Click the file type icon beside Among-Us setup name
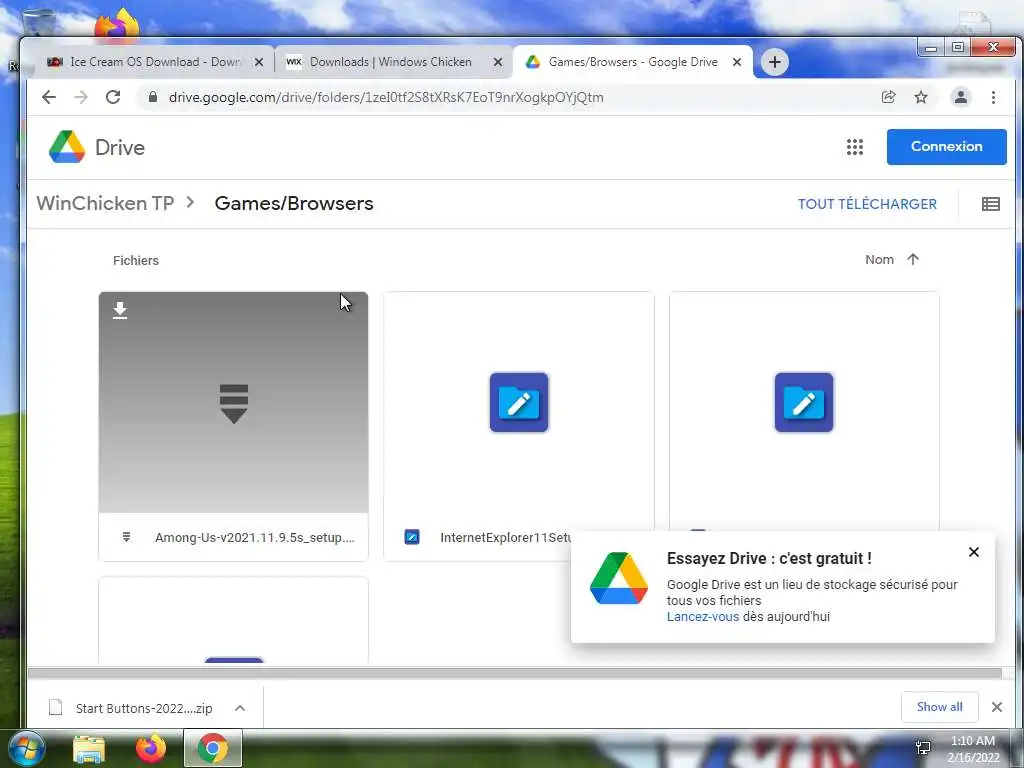Image resolution: width=1024 pixels, height=768 pixels. tap(126, 537)
